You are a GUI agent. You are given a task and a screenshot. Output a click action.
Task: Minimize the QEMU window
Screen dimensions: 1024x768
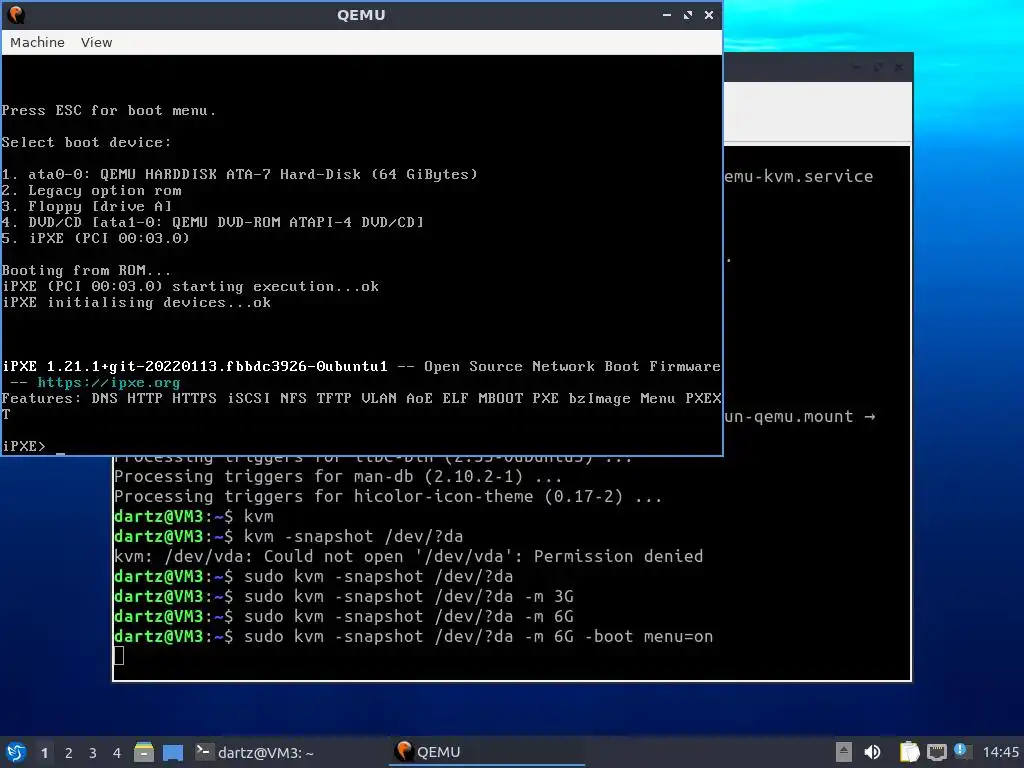[x=667, y=14]
